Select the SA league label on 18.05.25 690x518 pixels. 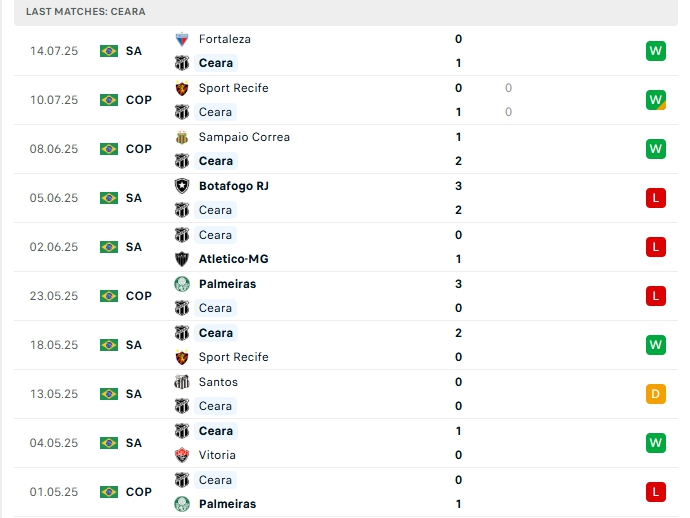coord(134,345)
